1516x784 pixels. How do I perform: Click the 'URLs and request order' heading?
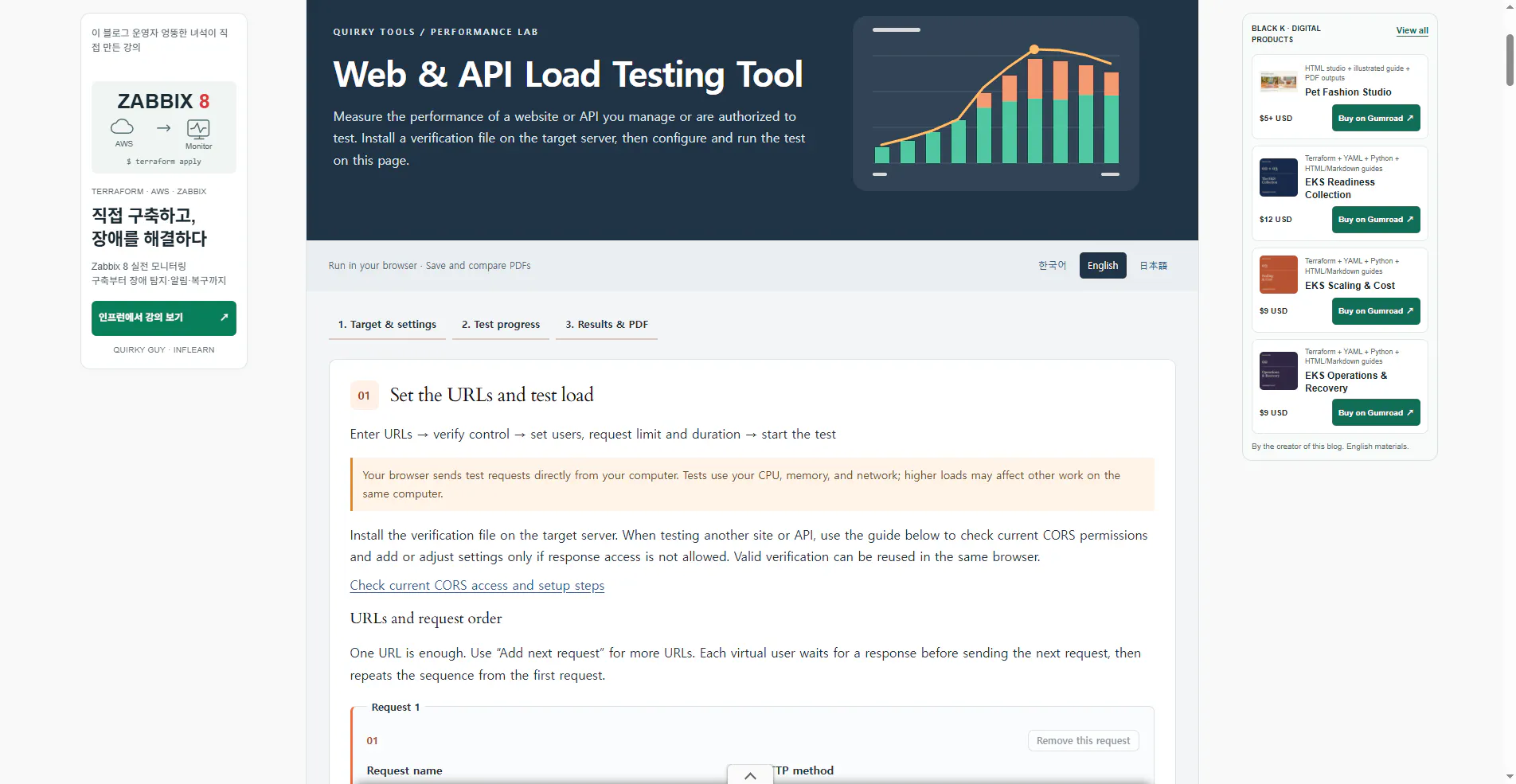426,618
